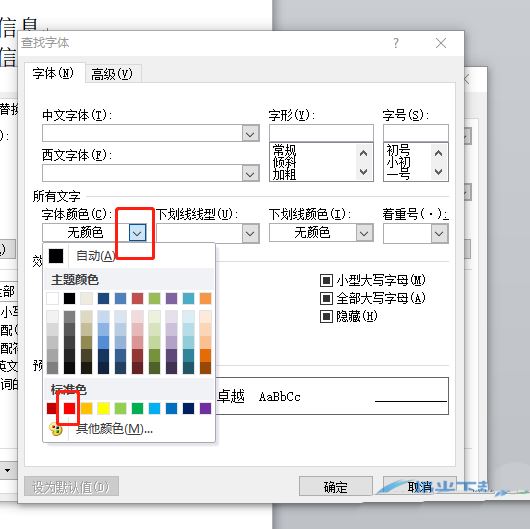Click 取消 to cancel
Screen dimensions: 530x529
pos(420,486)
